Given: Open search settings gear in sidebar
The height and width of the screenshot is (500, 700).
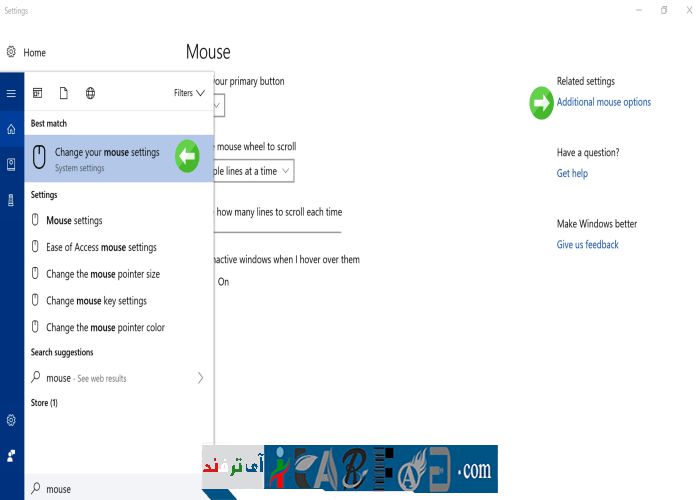Looking at the screenshot, I should [11, 420].
